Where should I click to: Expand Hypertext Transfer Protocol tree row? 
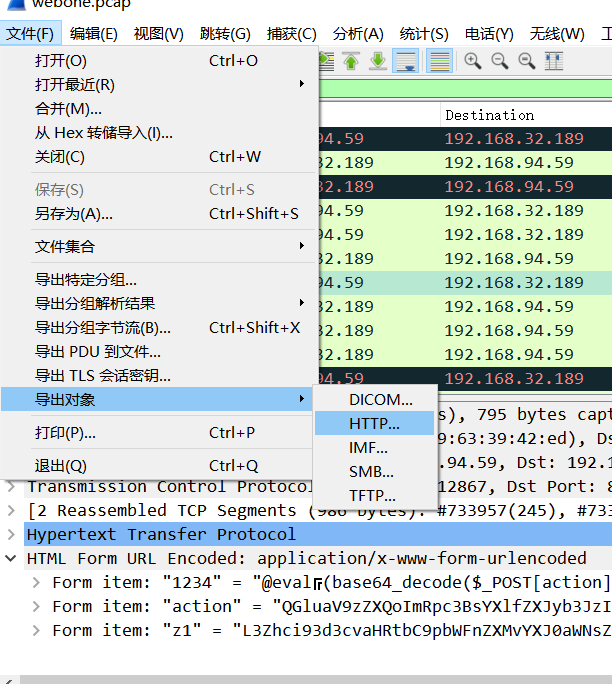point(11,534)
